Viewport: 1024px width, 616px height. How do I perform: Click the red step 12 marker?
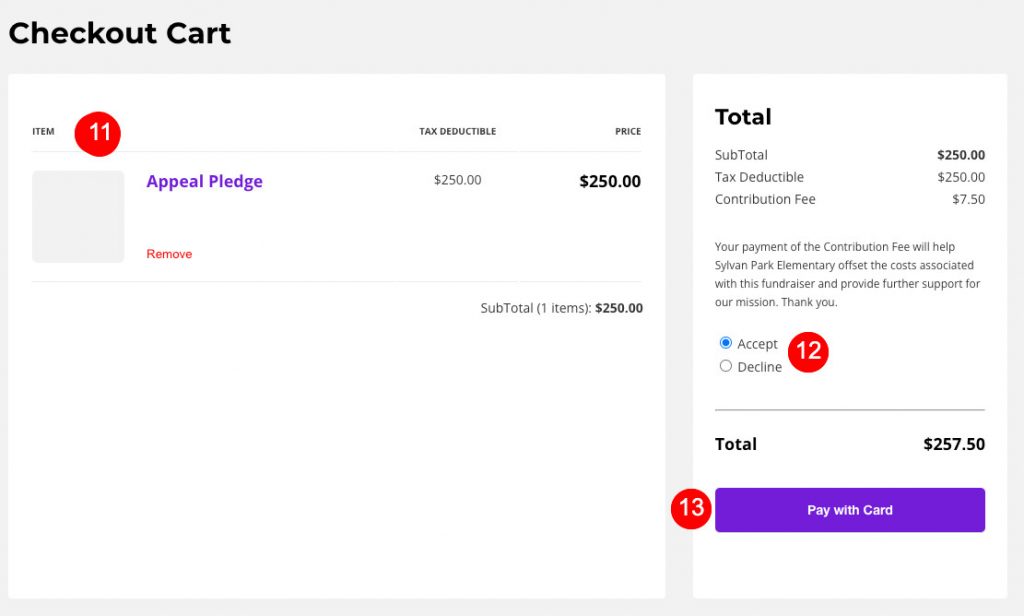pyautogui.click(x=808, y=352)
